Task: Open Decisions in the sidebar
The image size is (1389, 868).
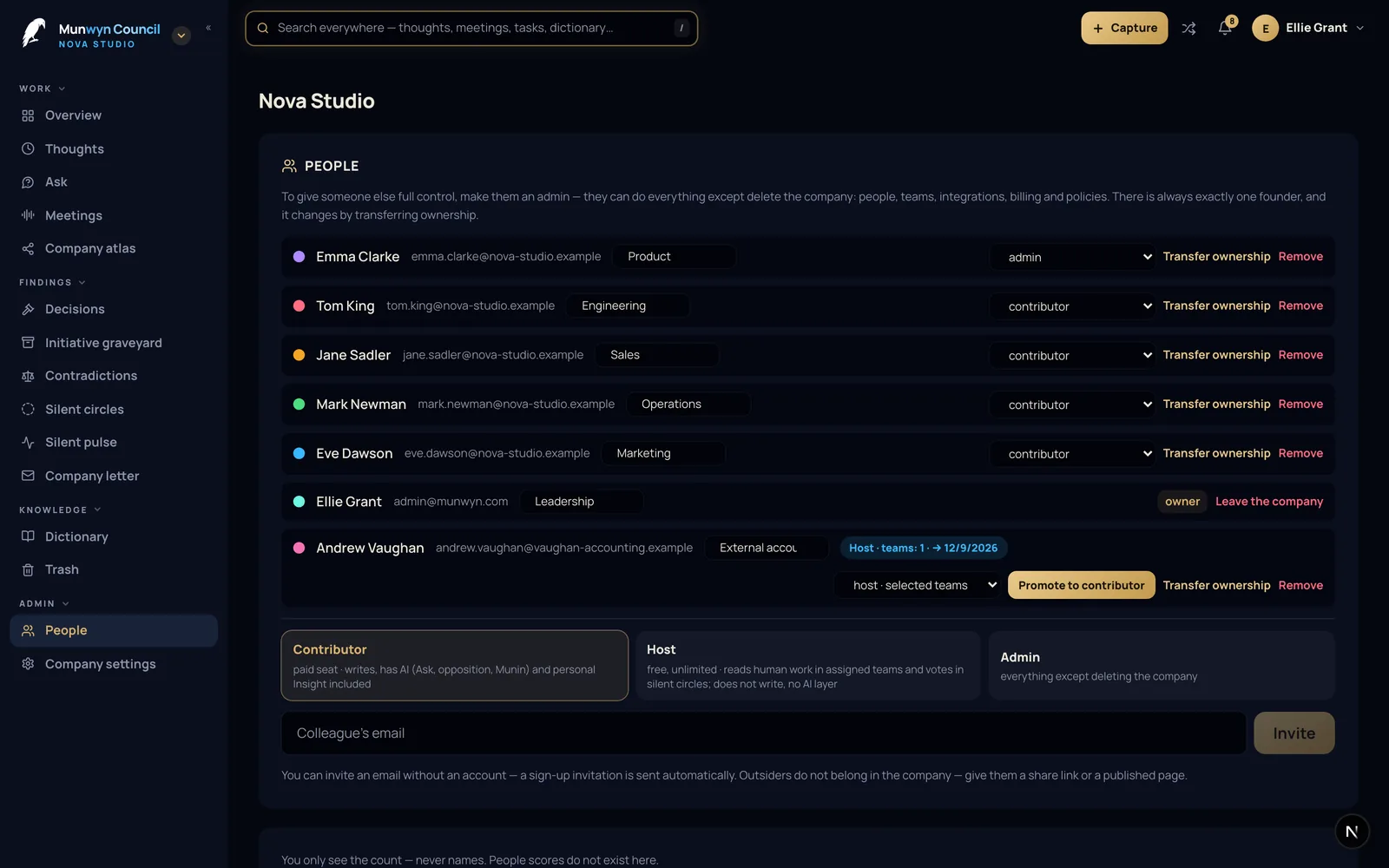Action: click(x=114, y=309)
